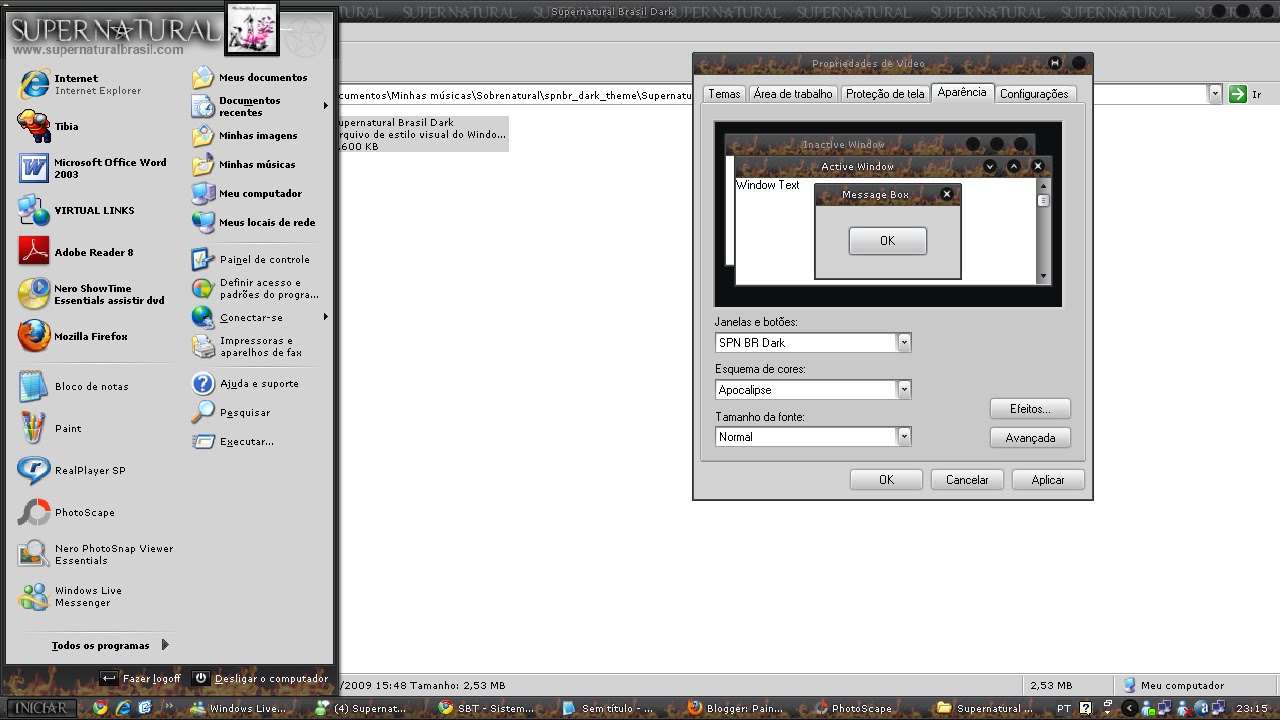Viewport: 1280px width, 720px height.
Task: Switch to Windows Live taskbar button
Action: pos(238,709)
